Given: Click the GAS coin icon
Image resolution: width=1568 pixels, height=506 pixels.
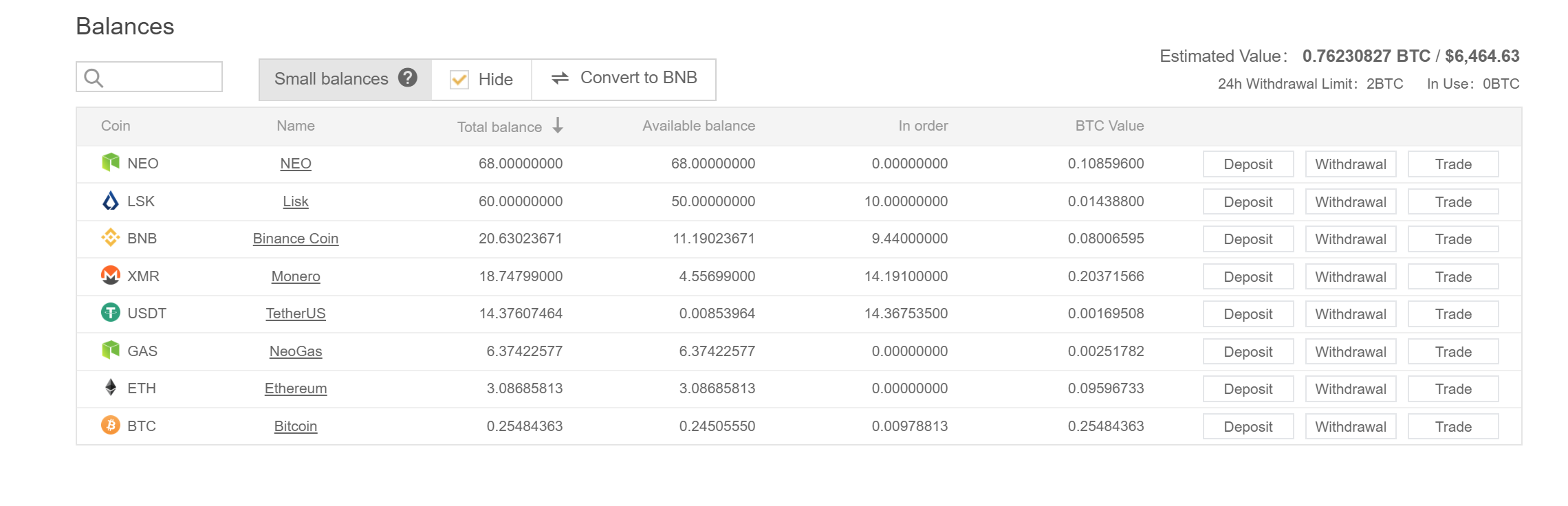Looking at the screenshot, I should coord(111,351).
